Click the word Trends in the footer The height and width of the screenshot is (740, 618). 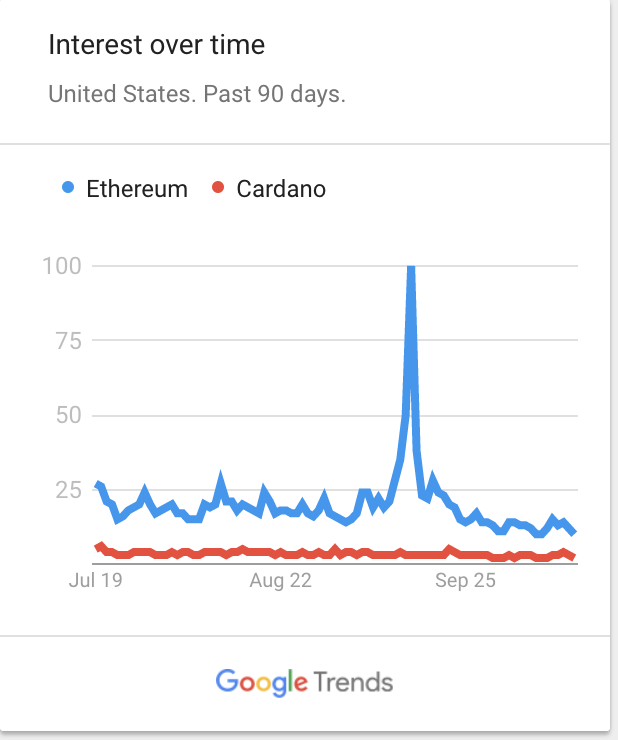click(x=353, y=683)
